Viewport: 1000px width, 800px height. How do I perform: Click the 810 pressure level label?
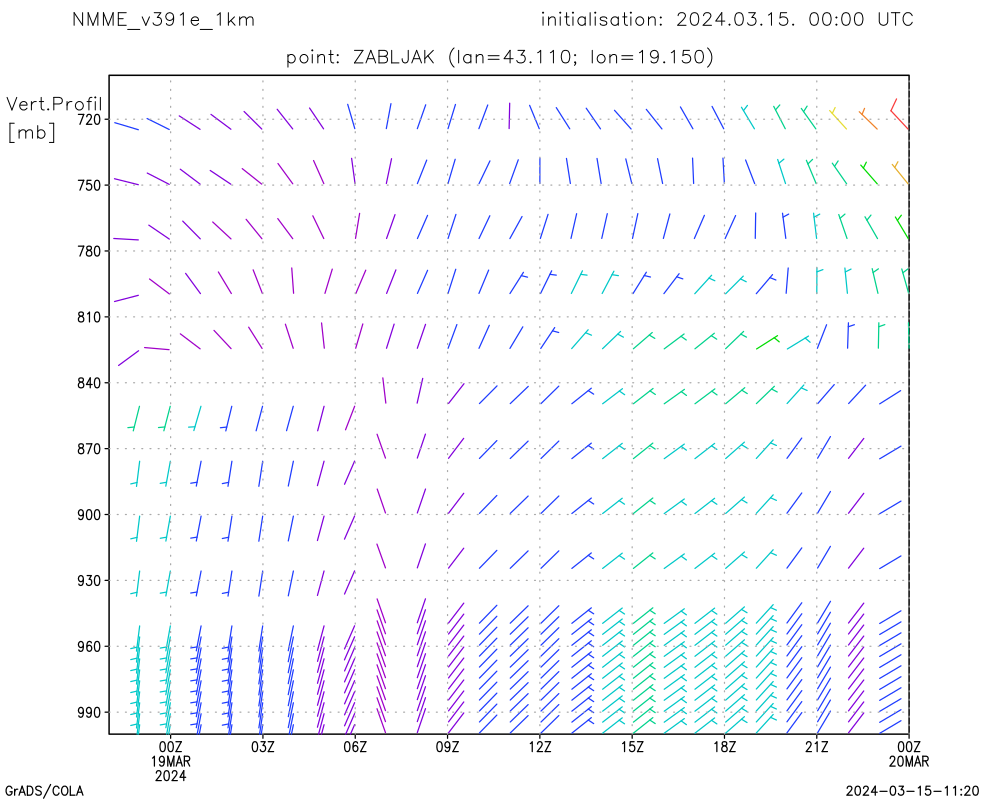[x=89, y=317]
